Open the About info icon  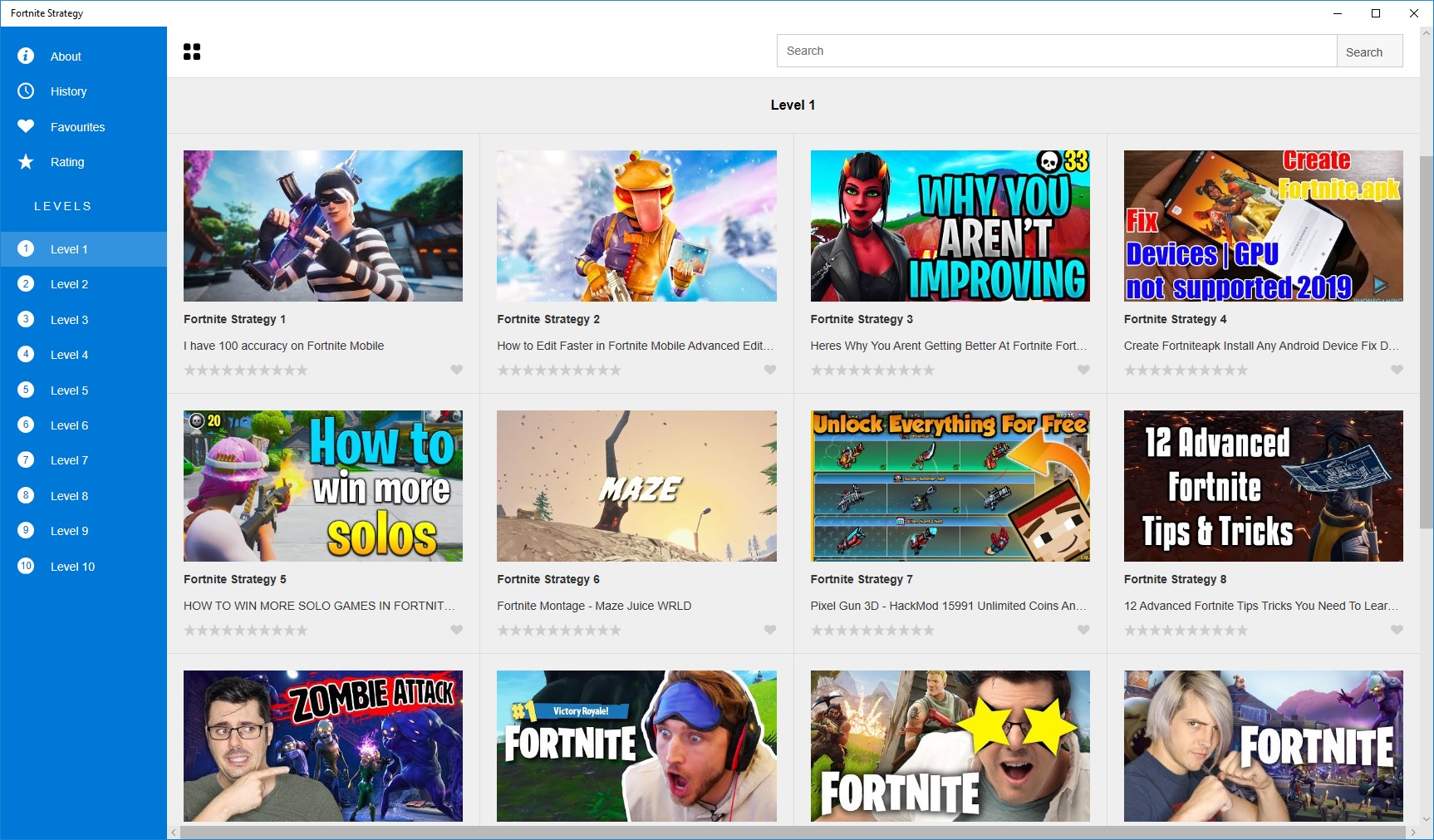point(26,56)
